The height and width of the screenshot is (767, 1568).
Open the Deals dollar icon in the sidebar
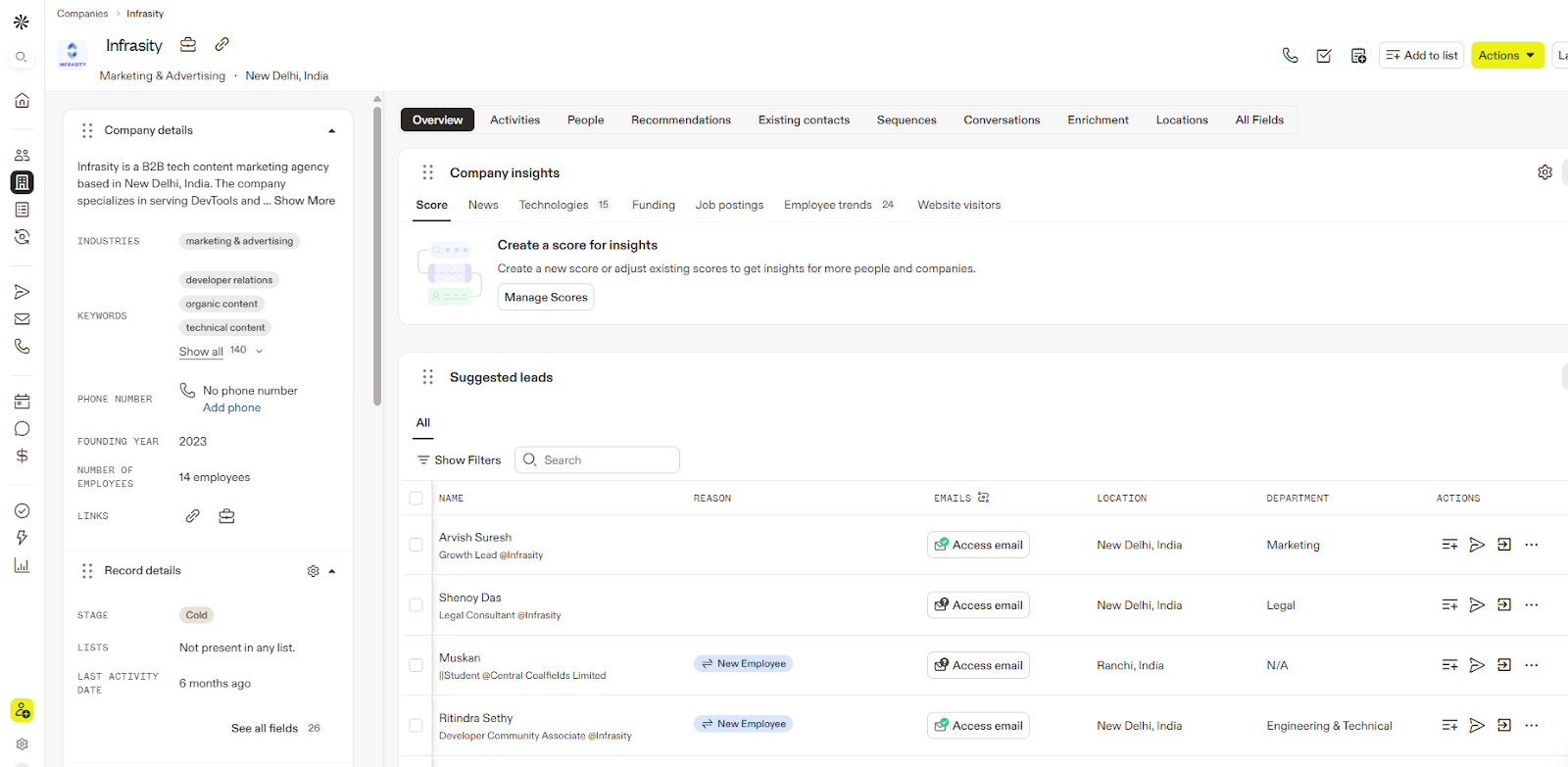(x=22, y=455)
